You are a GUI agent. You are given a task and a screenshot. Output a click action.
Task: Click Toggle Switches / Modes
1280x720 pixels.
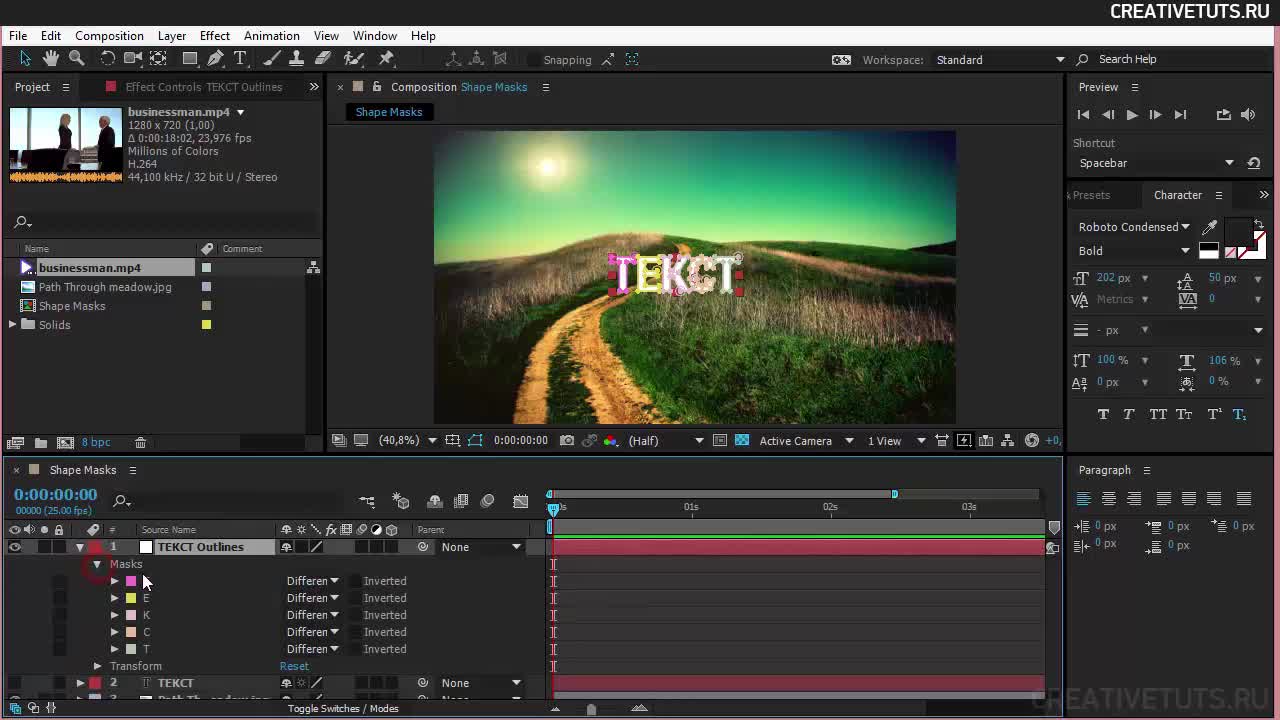pyautogui.click(x=343, y=708)
